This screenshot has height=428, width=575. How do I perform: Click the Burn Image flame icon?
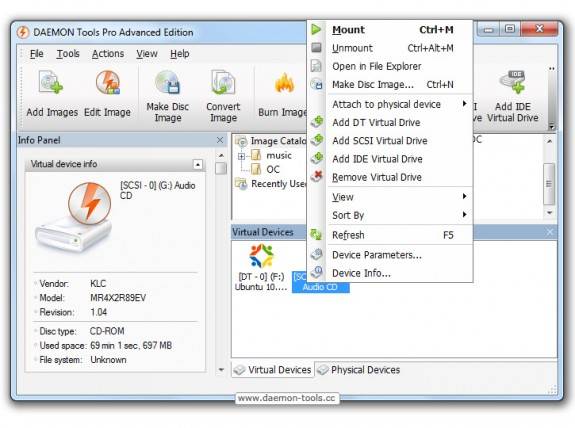pyautogui.click(x=284, y=83)
